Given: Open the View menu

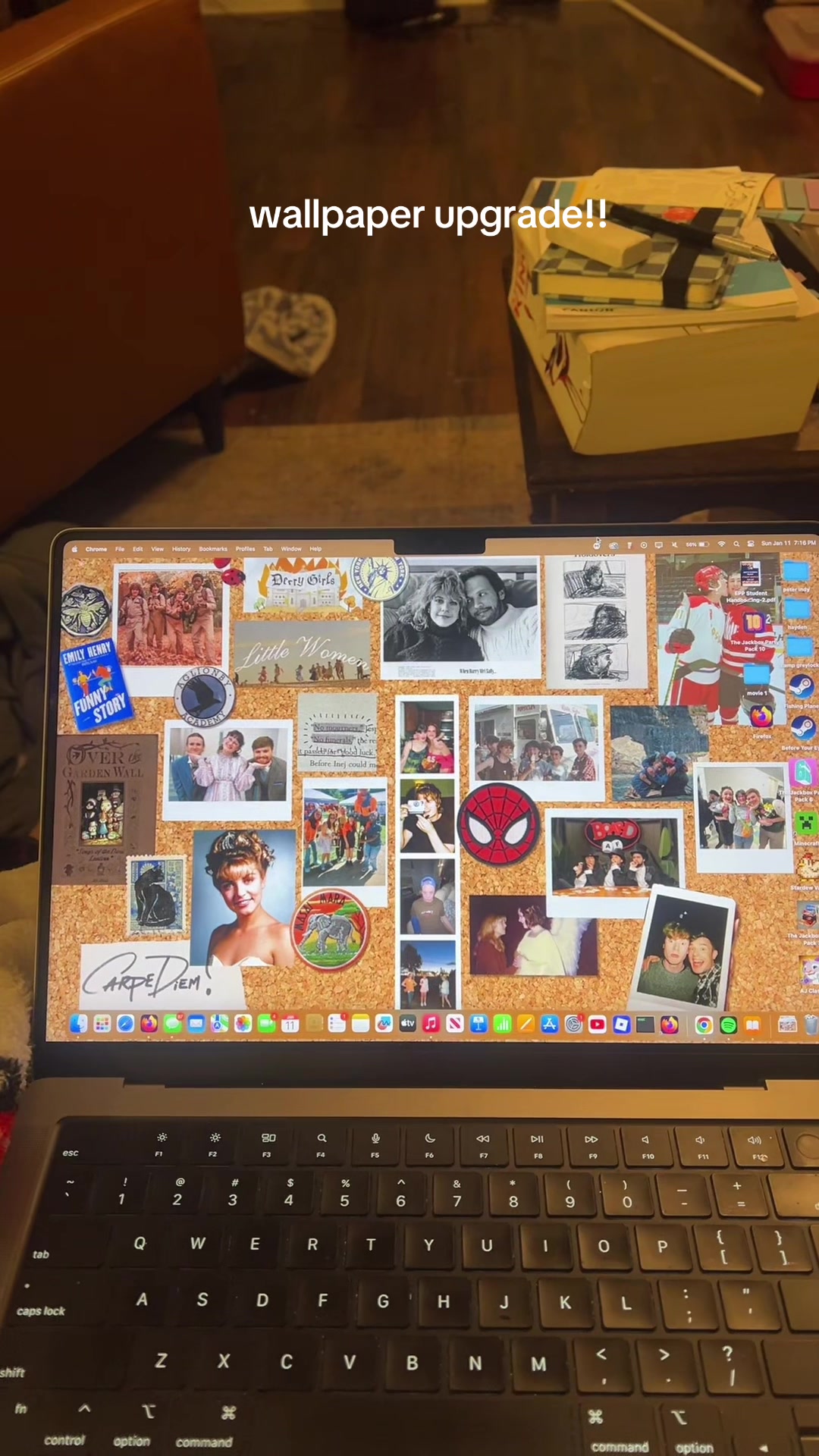Looking at the screenshot, I should point(157,548).
